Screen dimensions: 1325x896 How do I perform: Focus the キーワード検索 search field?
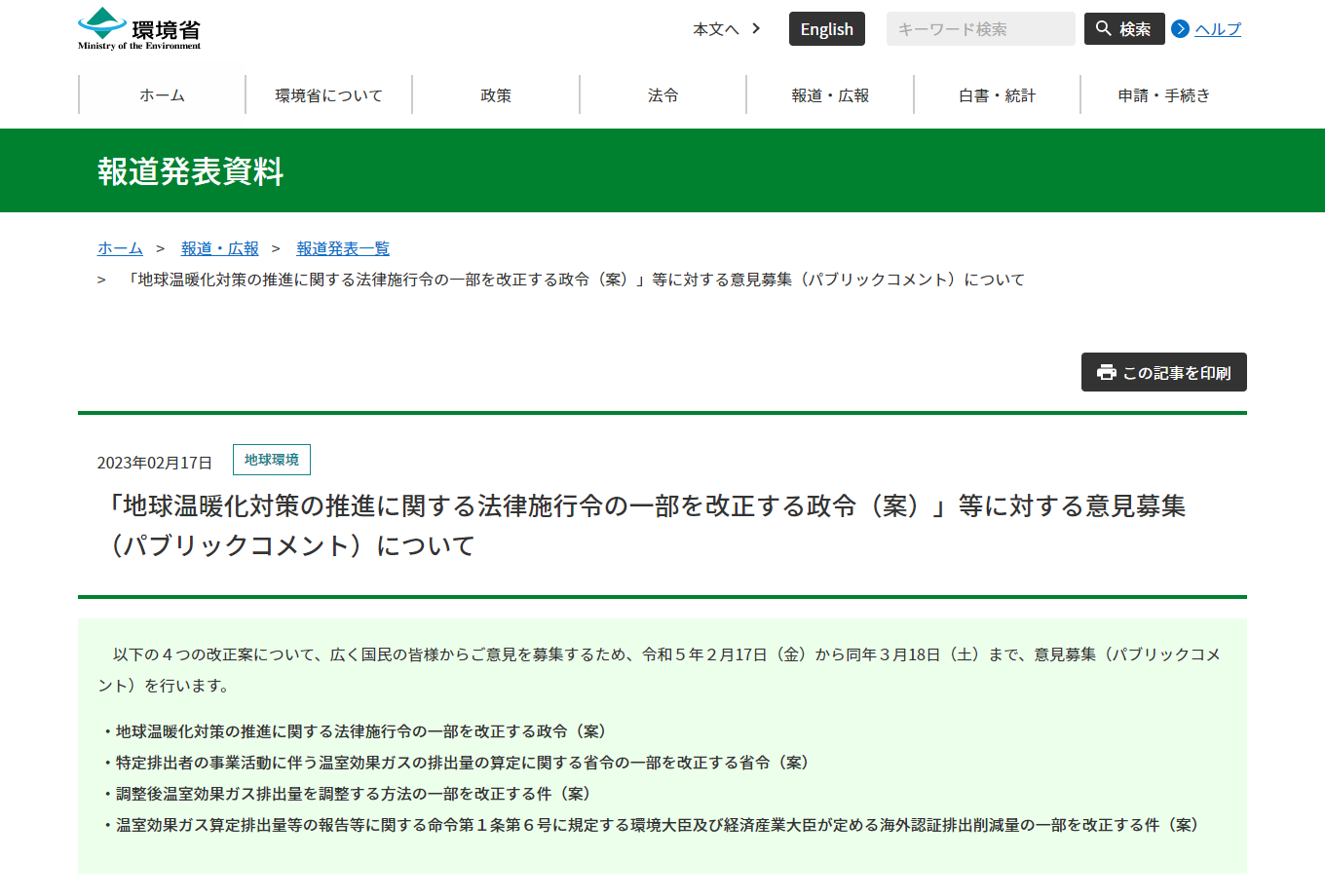(x=979, y=29)
